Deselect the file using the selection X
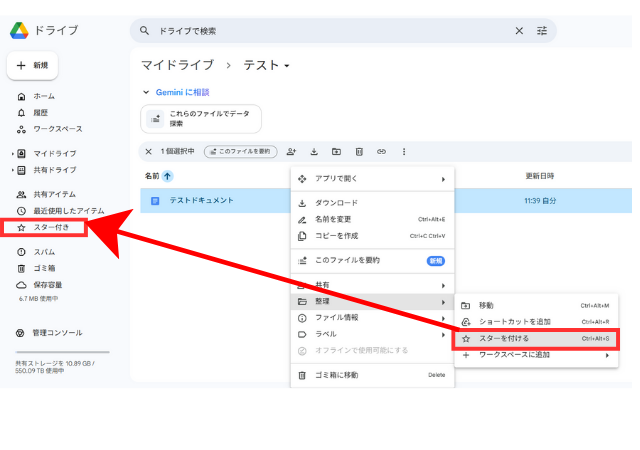This screenshot has width=640, height=450. [149, 152]
